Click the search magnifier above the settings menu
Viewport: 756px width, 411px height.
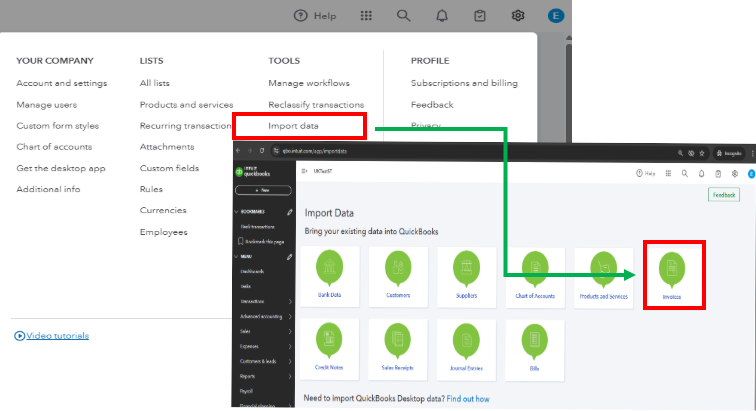404,16
